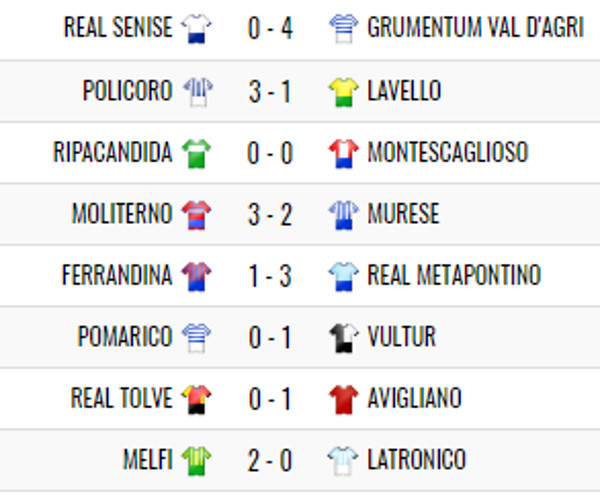Viewport: 600px width, 500px height.
Task: Open the Latronico team link
Action: 417,459
